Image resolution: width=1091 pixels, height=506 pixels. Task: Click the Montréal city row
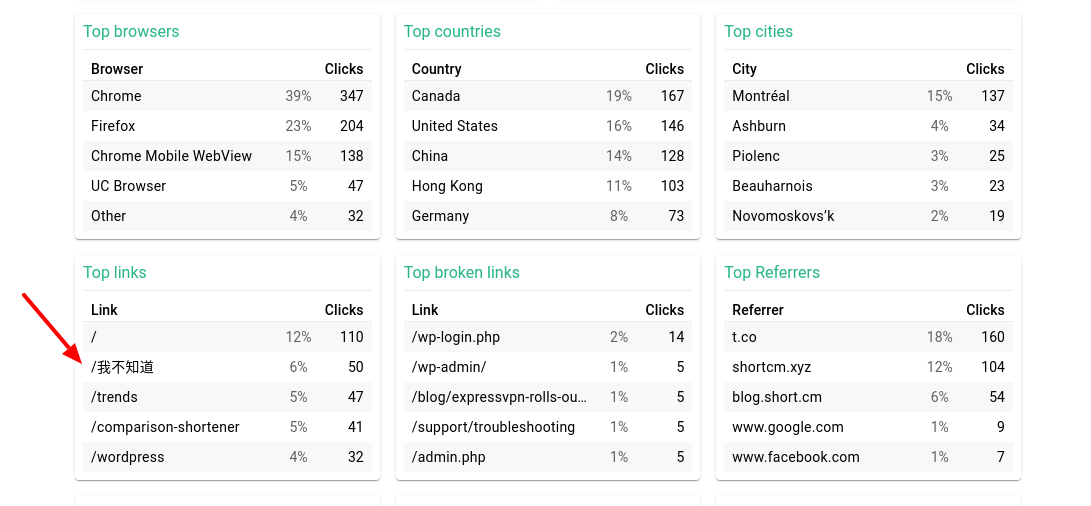[868, 96]
